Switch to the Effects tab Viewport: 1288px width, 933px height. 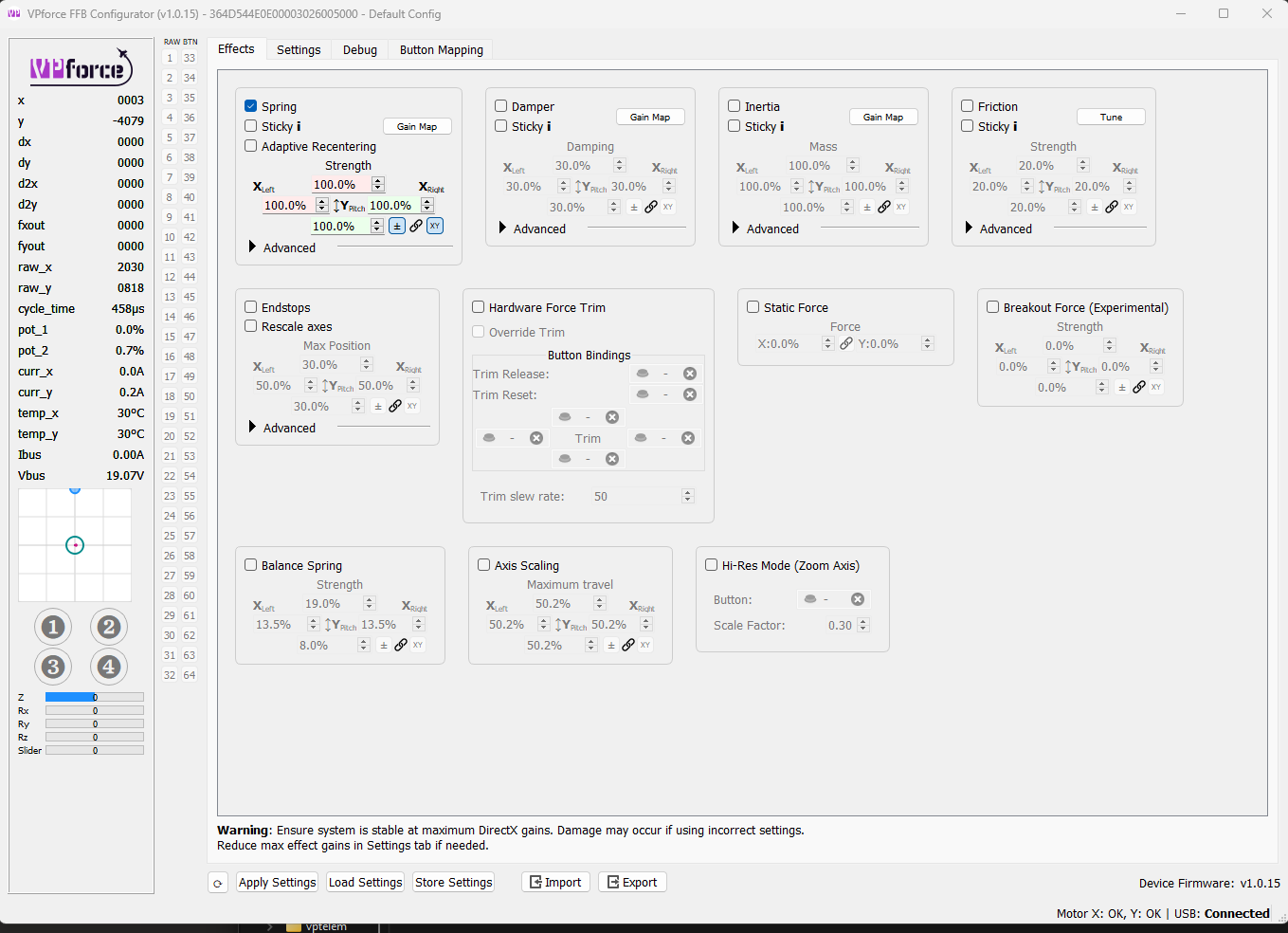236,49
